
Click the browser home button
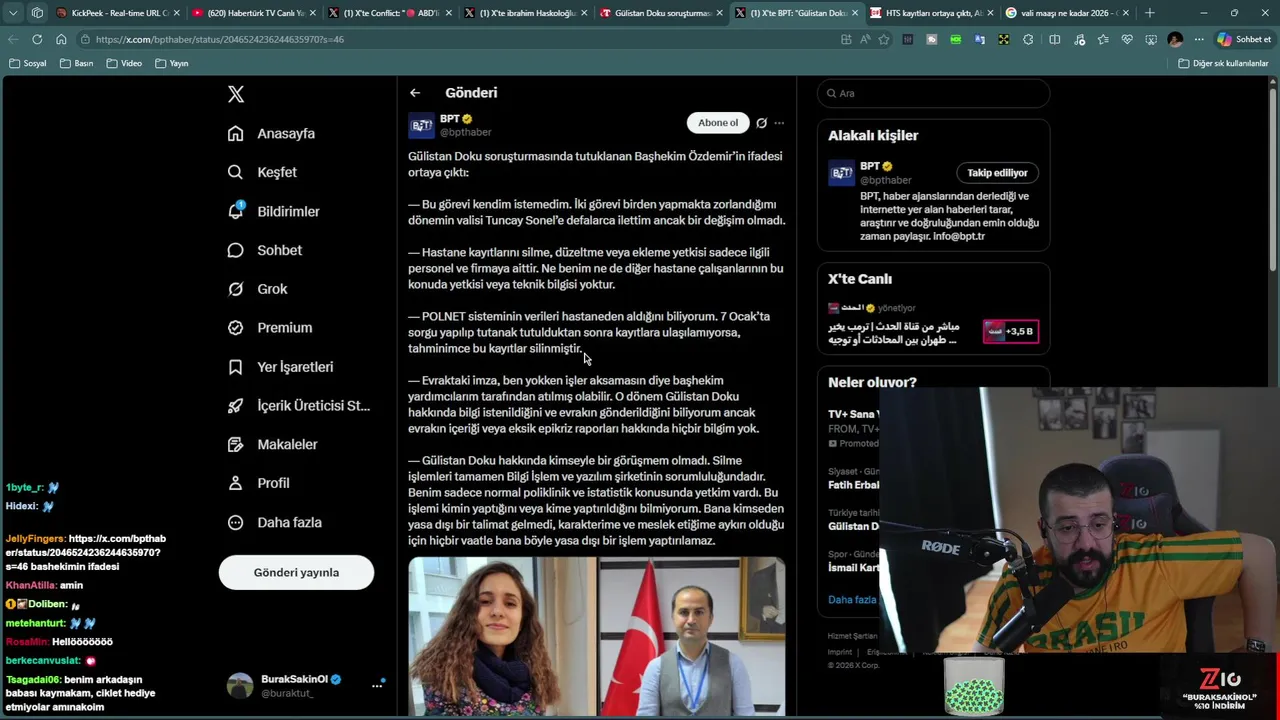[x=61, y=39]
